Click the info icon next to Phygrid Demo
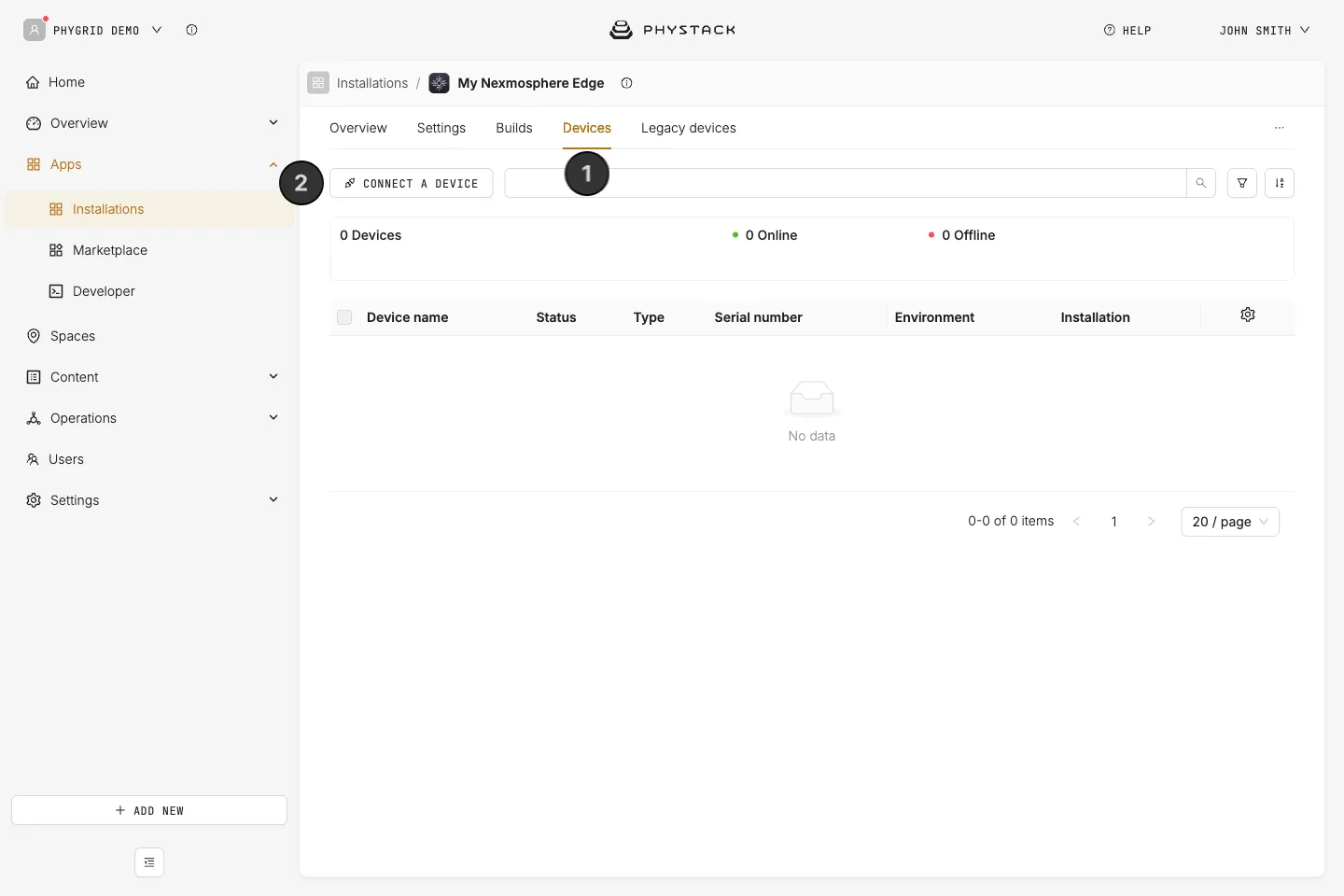The height and width of the screenshot is (896, 1344). [x=191, y=30]
